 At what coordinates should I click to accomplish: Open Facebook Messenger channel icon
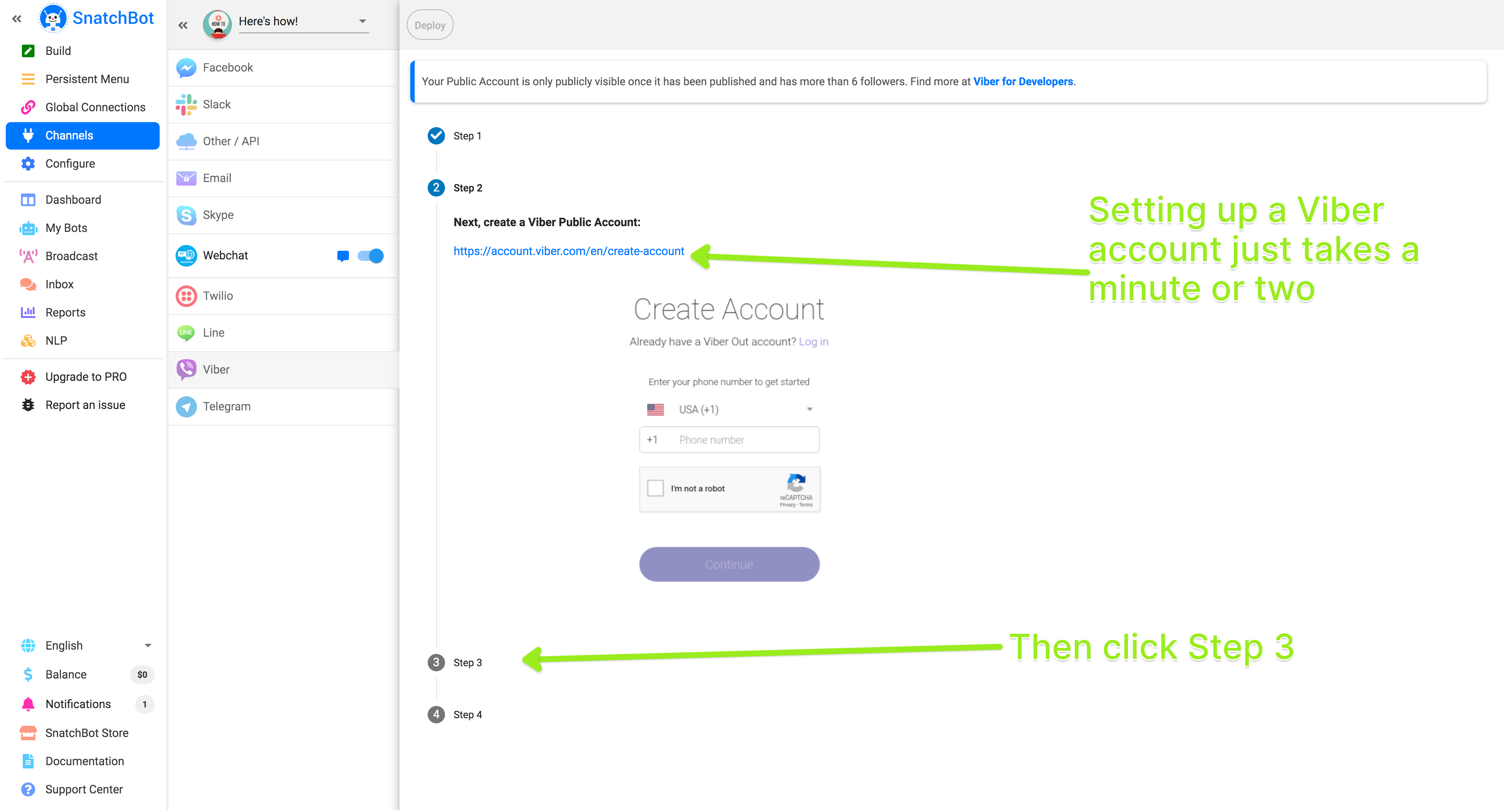(x=186, y=68)
